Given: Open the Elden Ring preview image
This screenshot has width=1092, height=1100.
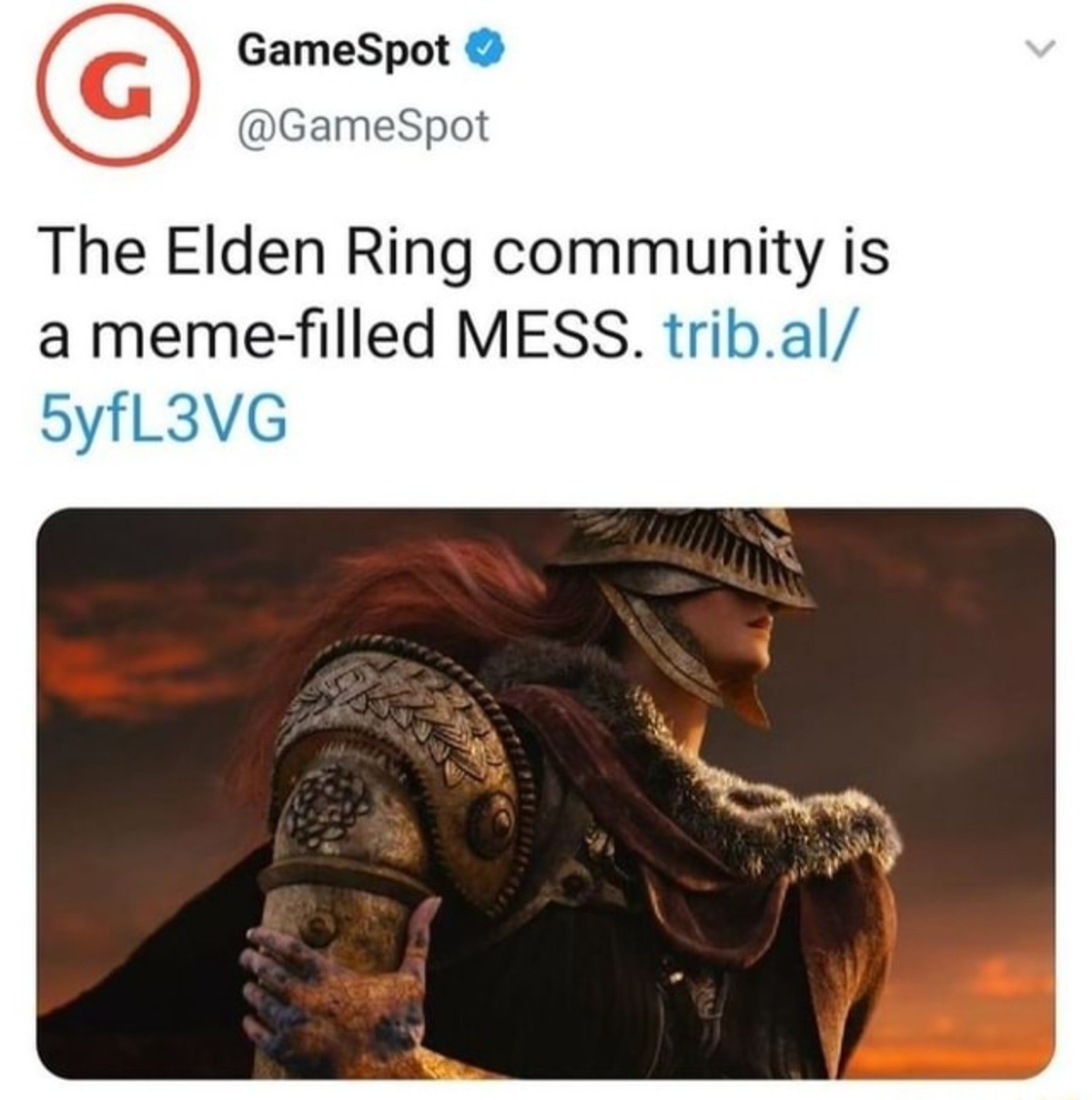Looking at the screenshot, I should click(546, 792).
